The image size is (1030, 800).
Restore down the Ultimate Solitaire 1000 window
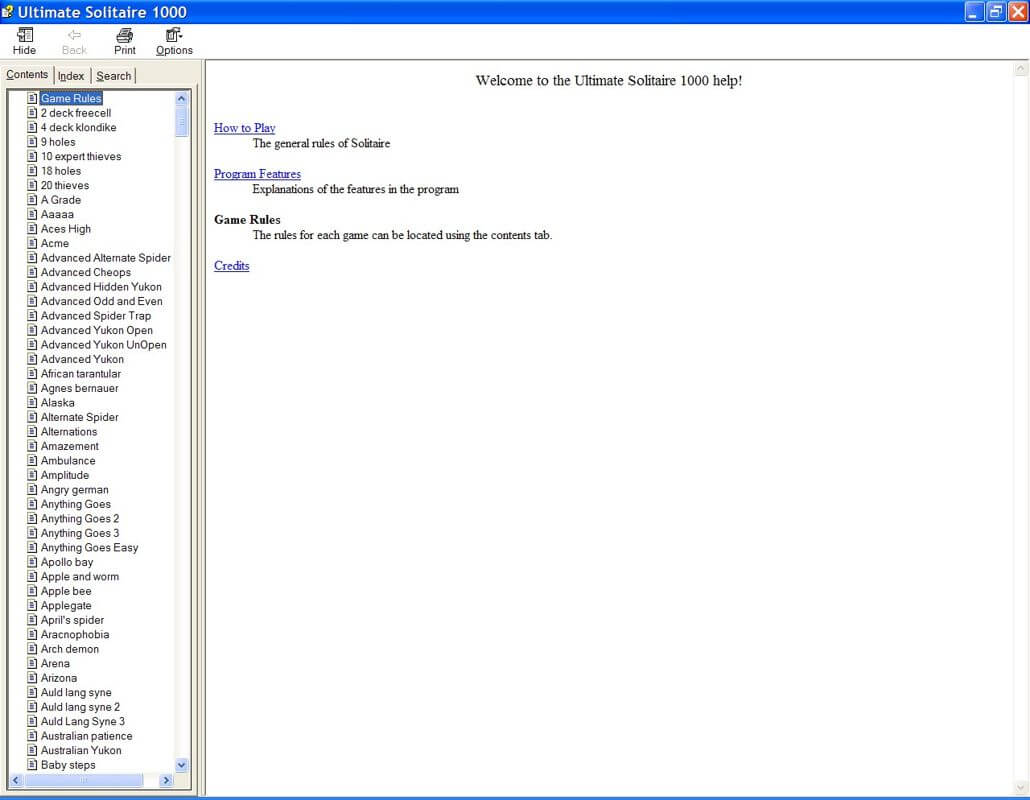(996, 11)
